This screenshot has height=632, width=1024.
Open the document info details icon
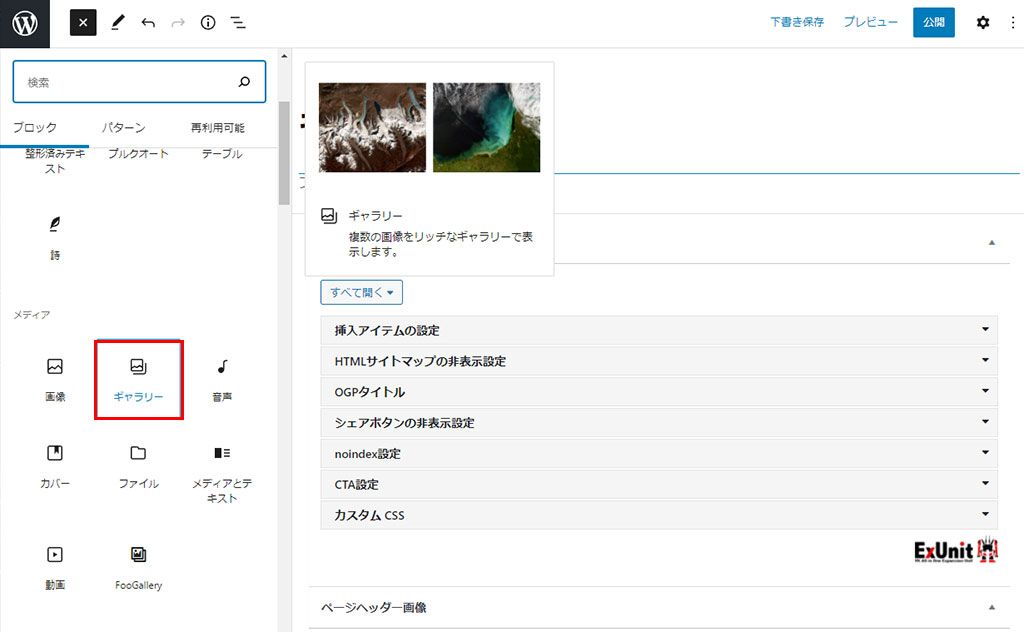tap(208, 22)
